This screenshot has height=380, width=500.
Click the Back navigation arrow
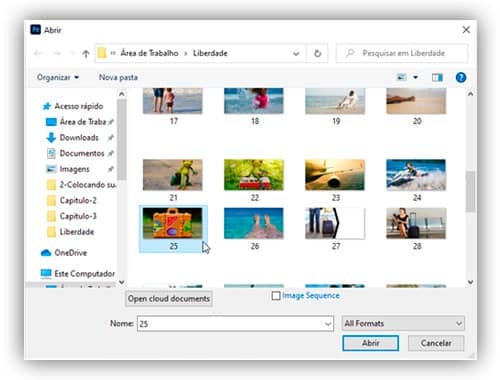click(38, 53)
